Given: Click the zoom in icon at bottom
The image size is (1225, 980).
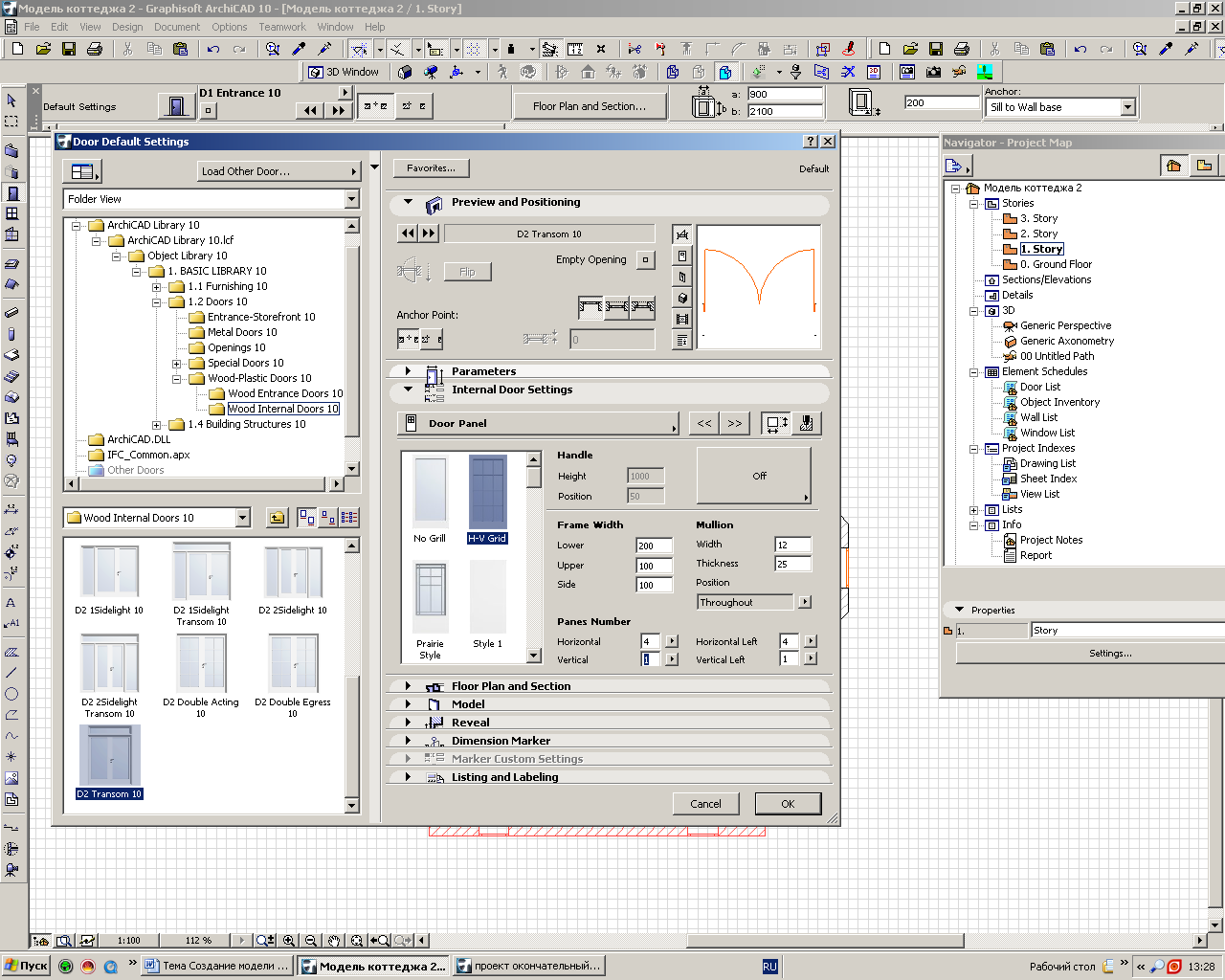Looking at the screenshot, I should [288, 941].
